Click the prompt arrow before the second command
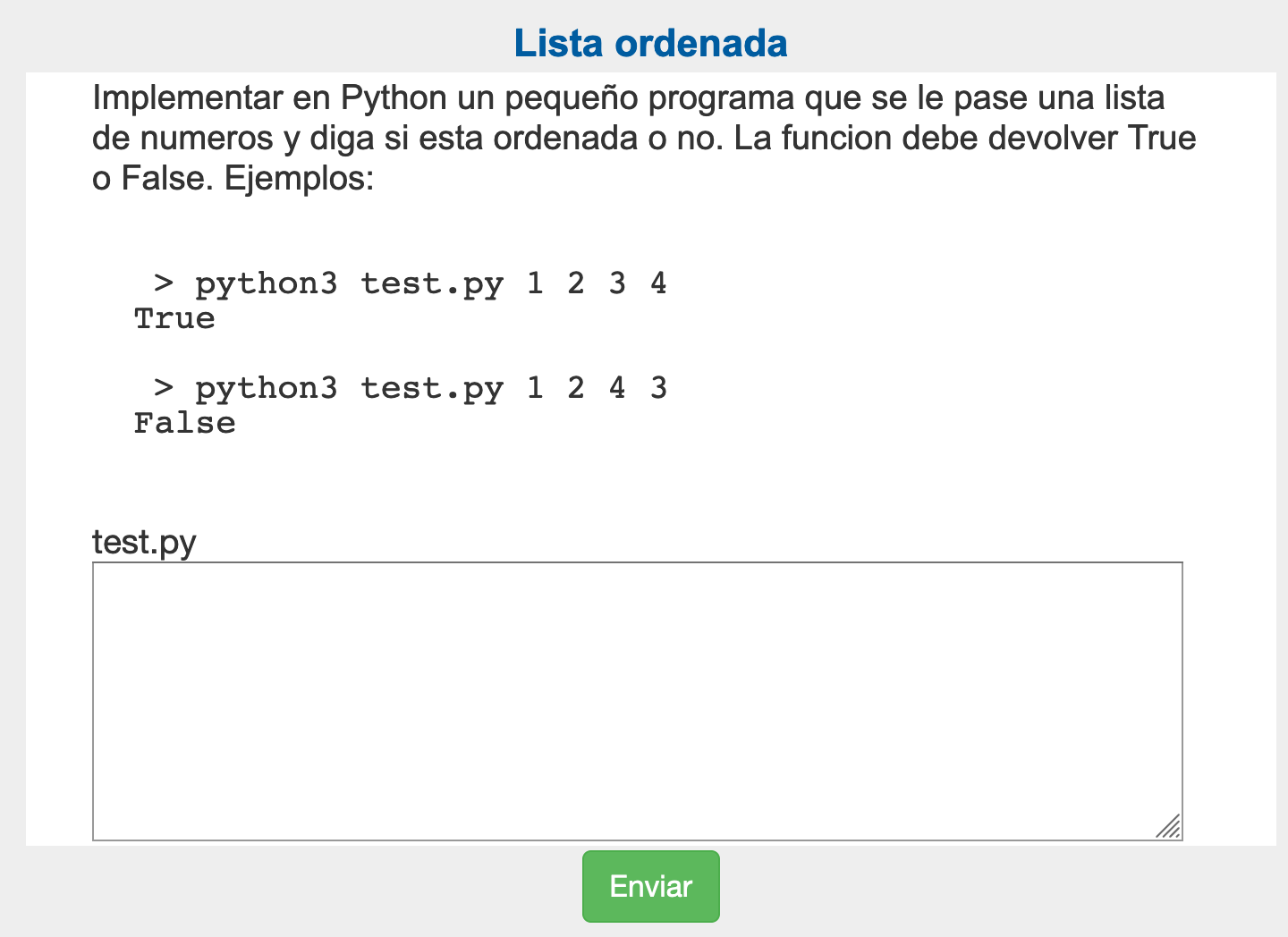Image resolution: width=1288 pixels, height=937 pixels. (x=164, y=388)
